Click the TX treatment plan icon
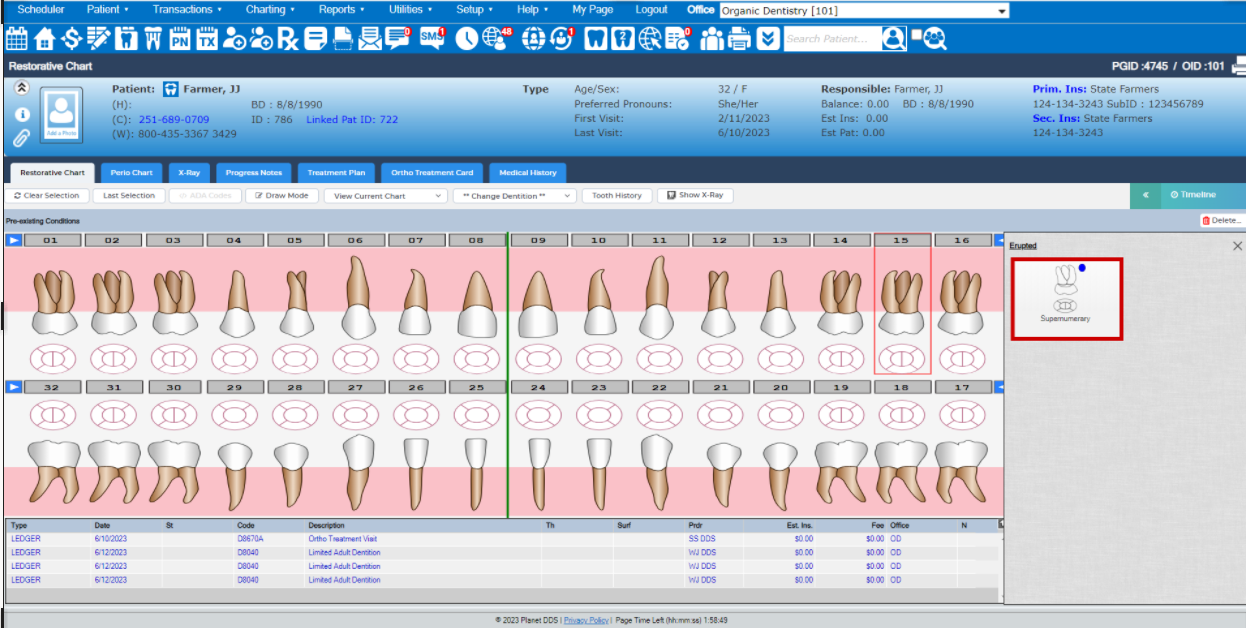The height and width of the screenshot is (628, 1246). (207, 39)
